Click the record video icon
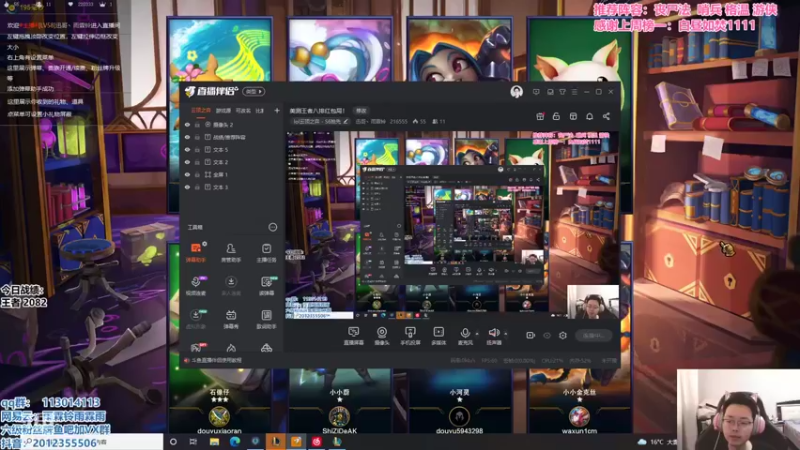This screenshot has height=450, width=800. click(531, 335)
